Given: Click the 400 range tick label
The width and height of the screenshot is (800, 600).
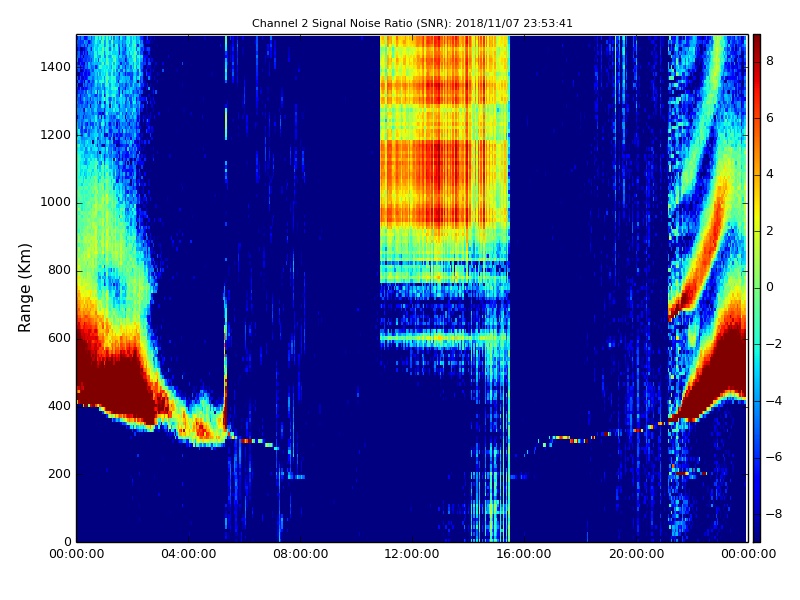Looking at the screenshot, I should [59, 406].
